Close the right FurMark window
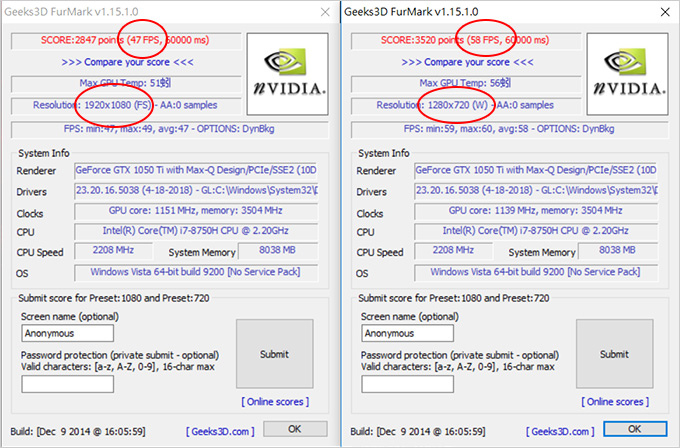The height and width of the screenshot is (448, 680). pyautogui.click(x=665, y=12)
